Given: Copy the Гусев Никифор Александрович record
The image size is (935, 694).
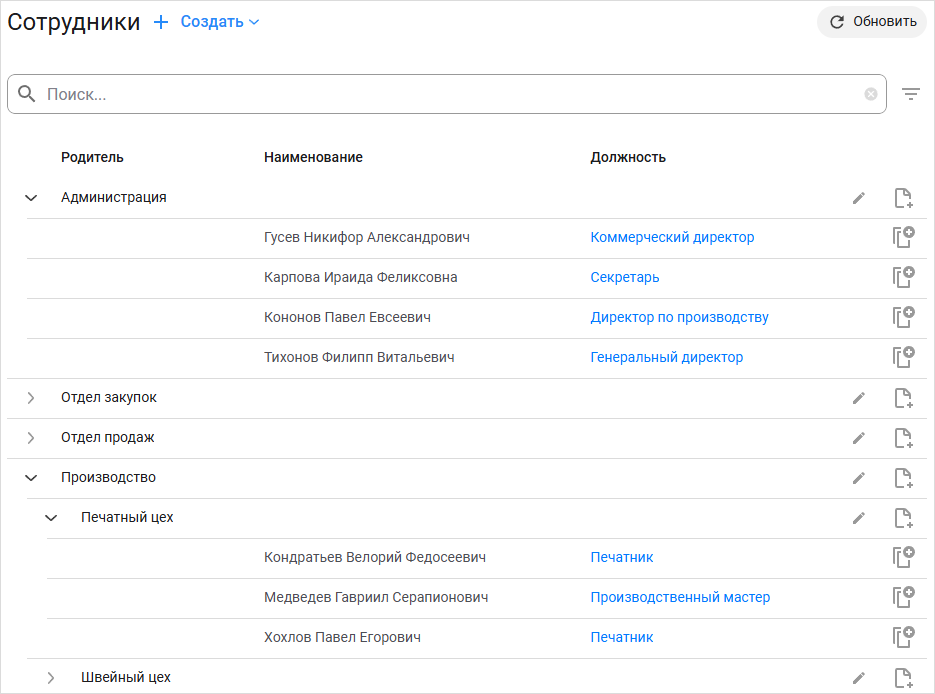Looking at the screenshot, I should (x=903, y=238).
